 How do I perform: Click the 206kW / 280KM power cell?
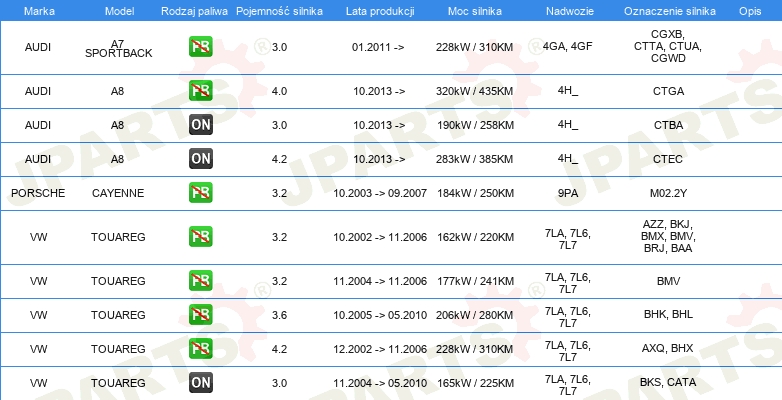[x=474, y=315]
